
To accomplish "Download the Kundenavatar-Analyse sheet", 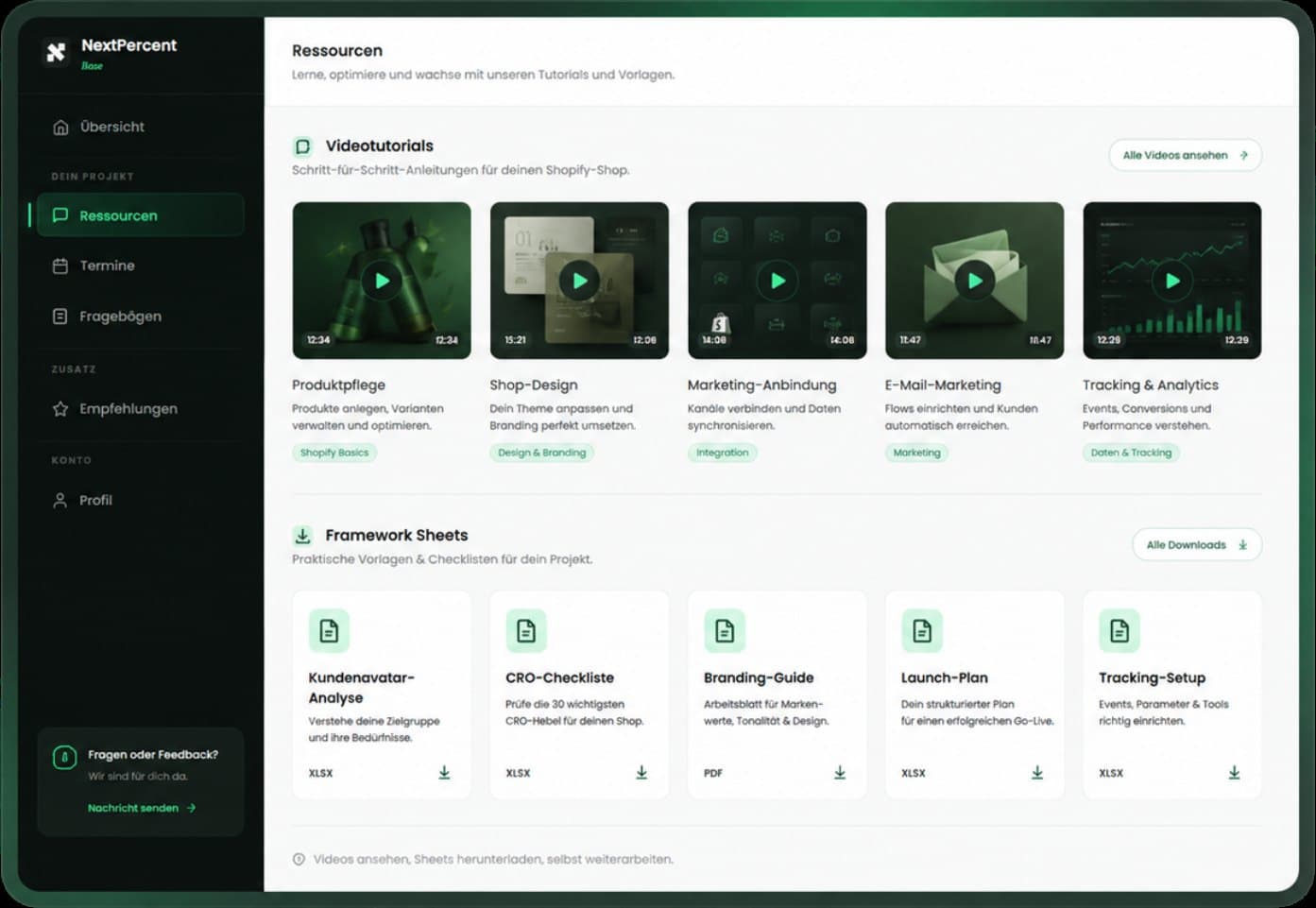I will (x=444, y=773).
